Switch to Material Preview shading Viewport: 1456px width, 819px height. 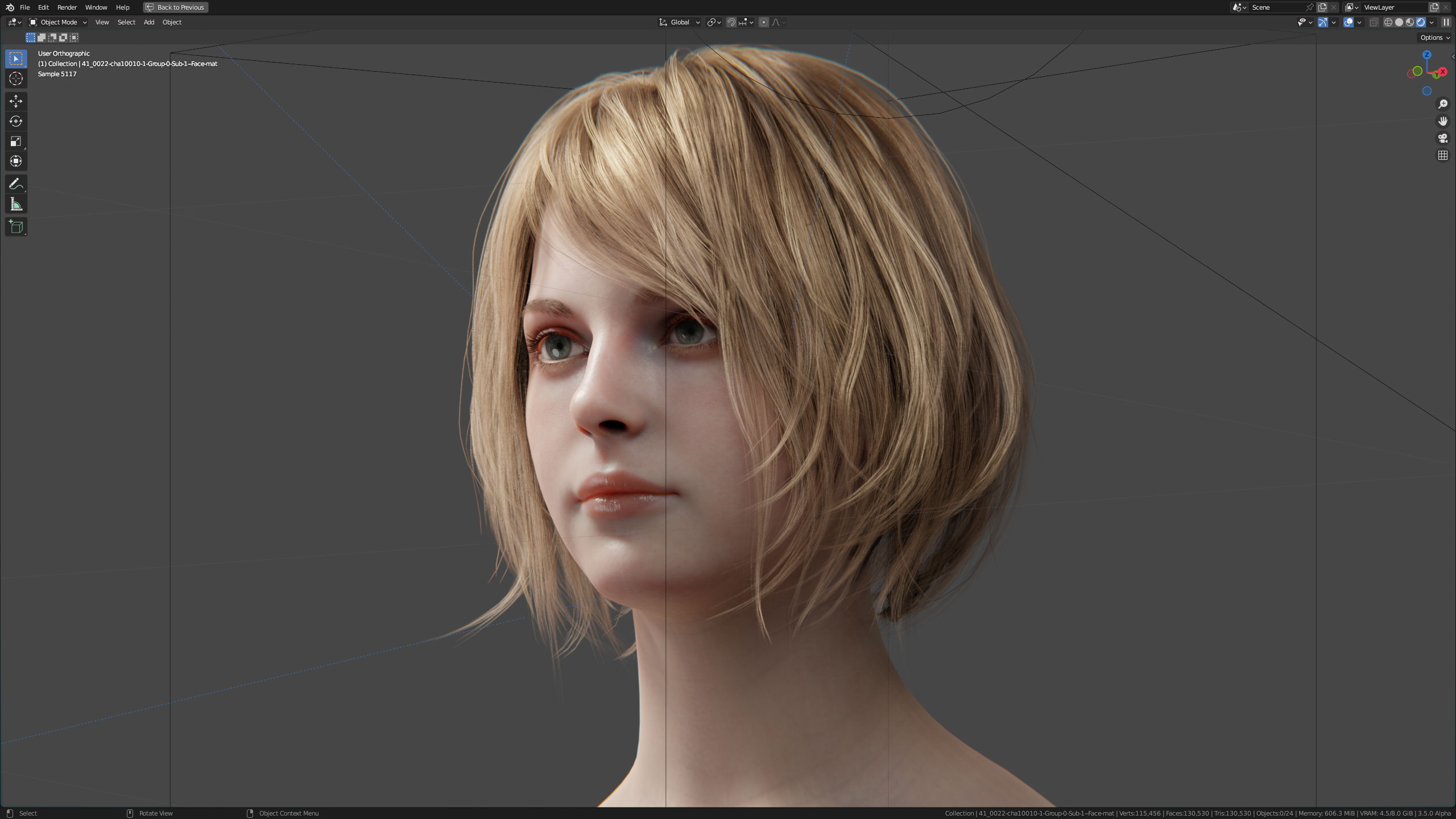tap(1410, 22)
